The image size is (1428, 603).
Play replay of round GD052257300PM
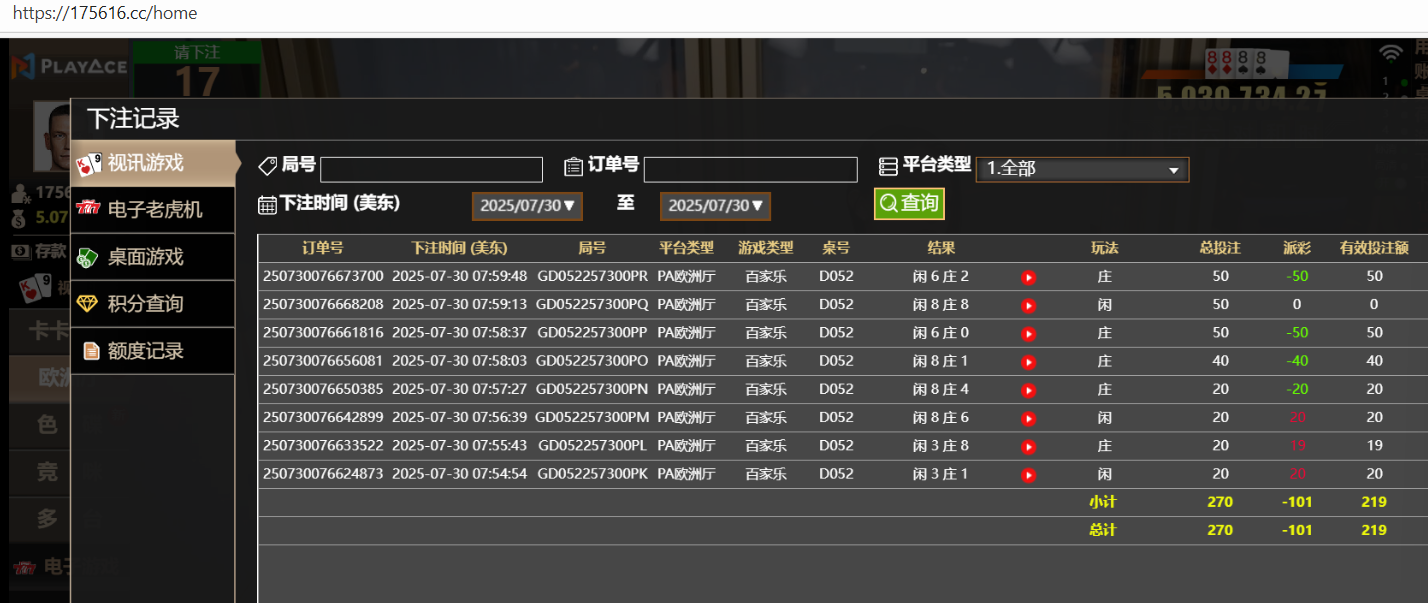point(1028,418)
